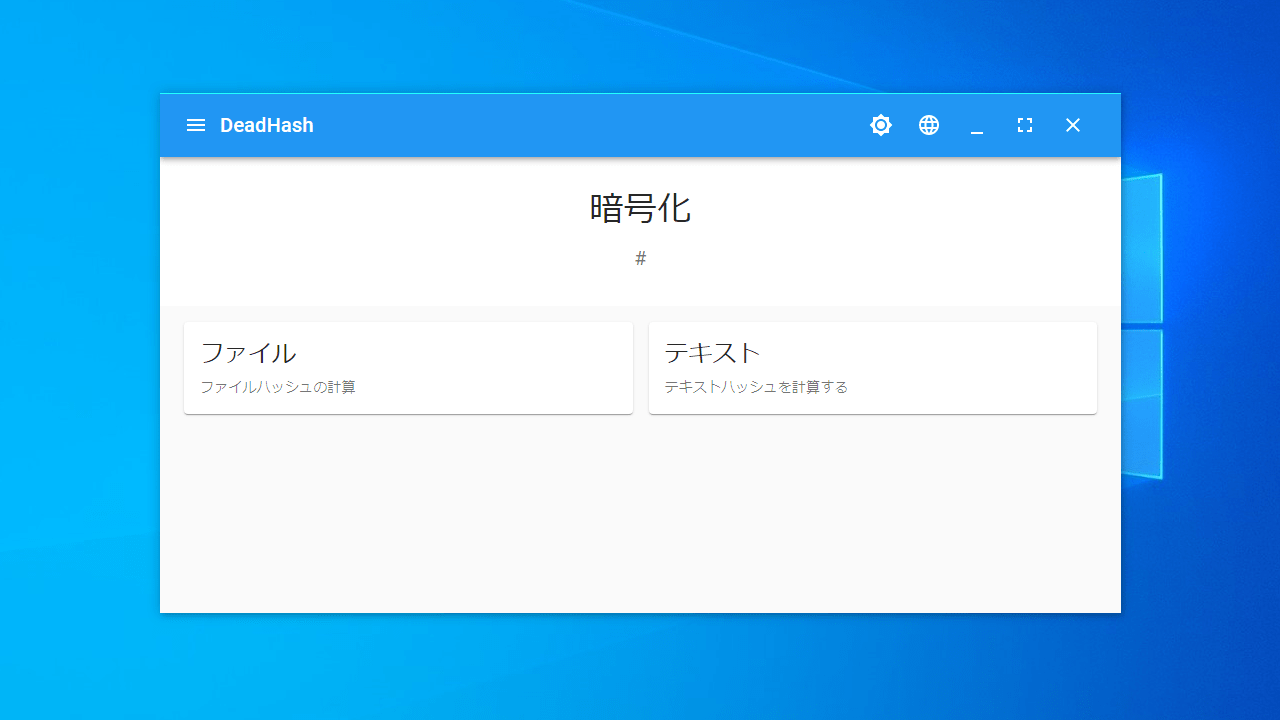Close the DeadHash window
Image resolution: width=1280 pixels, height=720 pixels.
tap(1073, 125)
